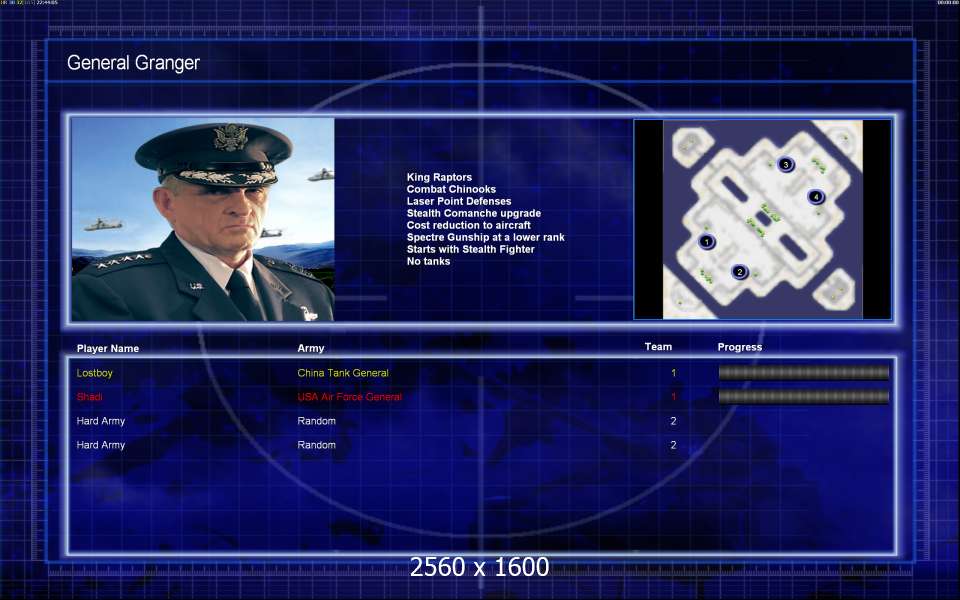This screenshot has height=600, width=960.
Task: Click Lostboy's team number
Action: [673, 373]
